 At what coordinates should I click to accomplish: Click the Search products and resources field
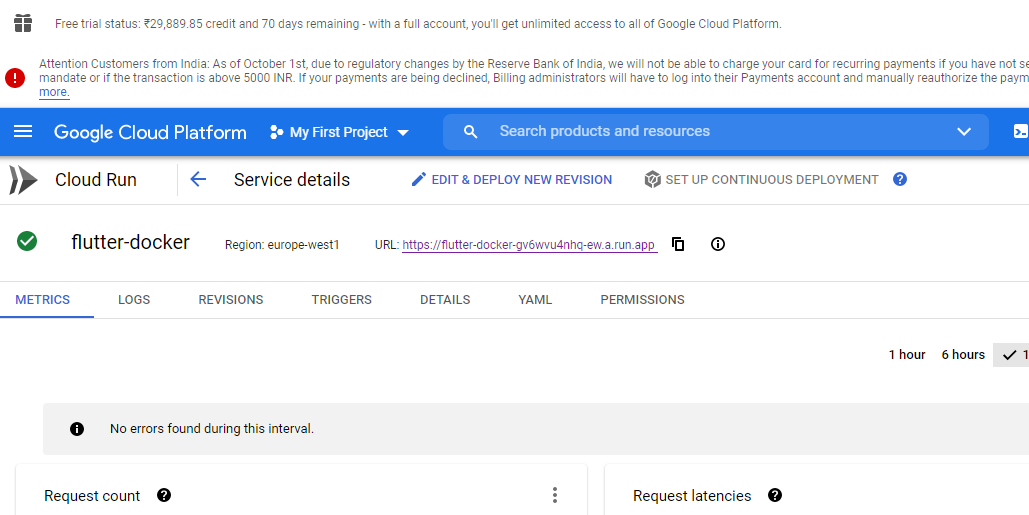pos(700,132)
